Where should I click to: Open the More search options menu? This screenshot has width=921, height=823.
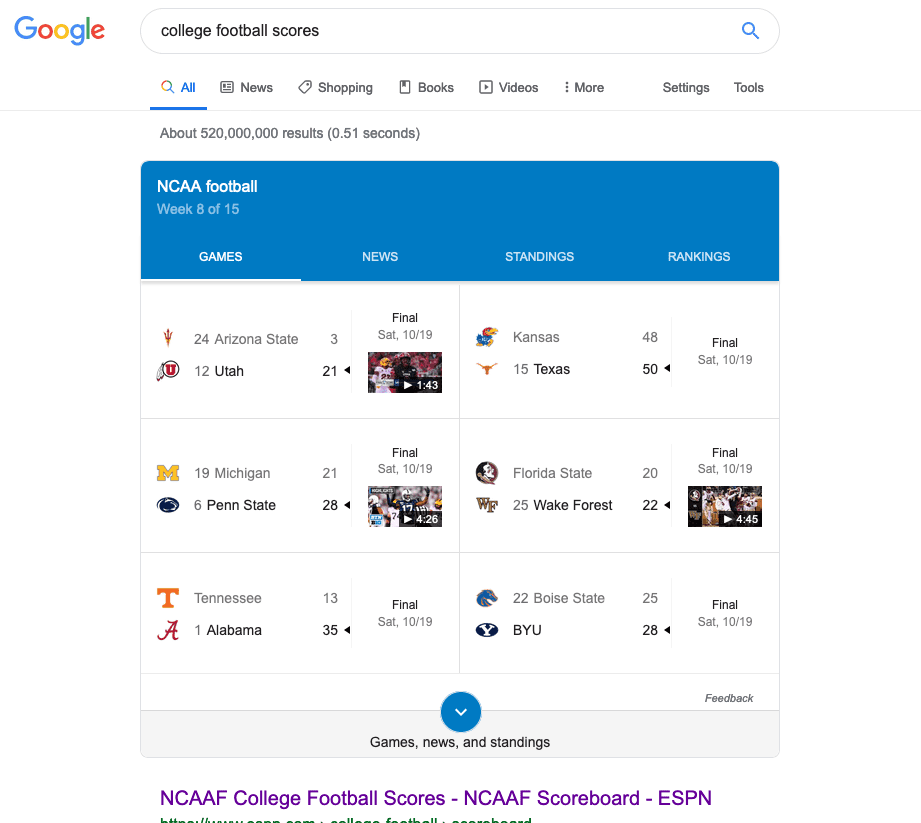point(584,88)
